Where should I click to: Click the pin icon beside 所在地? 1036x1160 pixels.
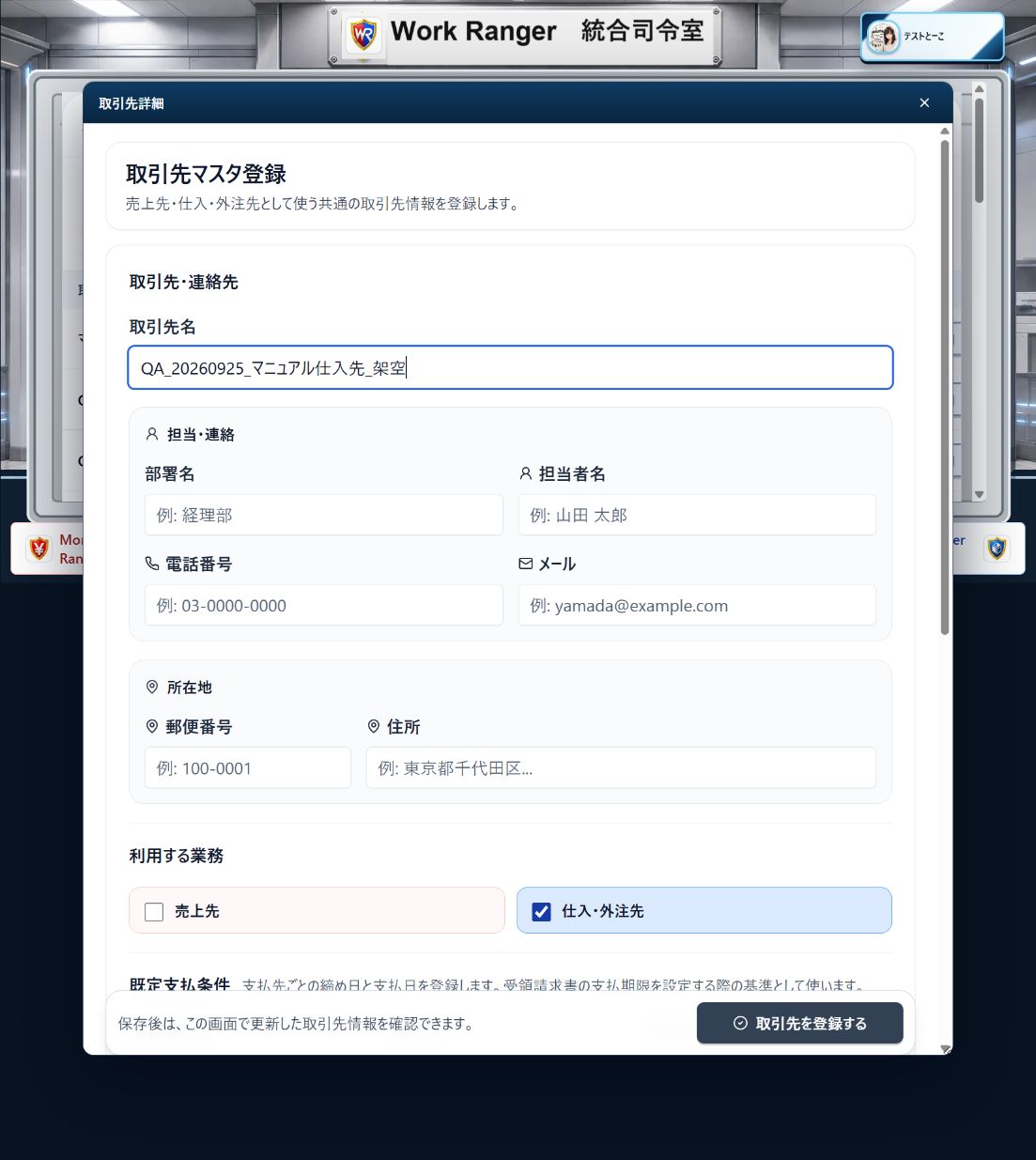pyautogui.click(x=152, y=688)
